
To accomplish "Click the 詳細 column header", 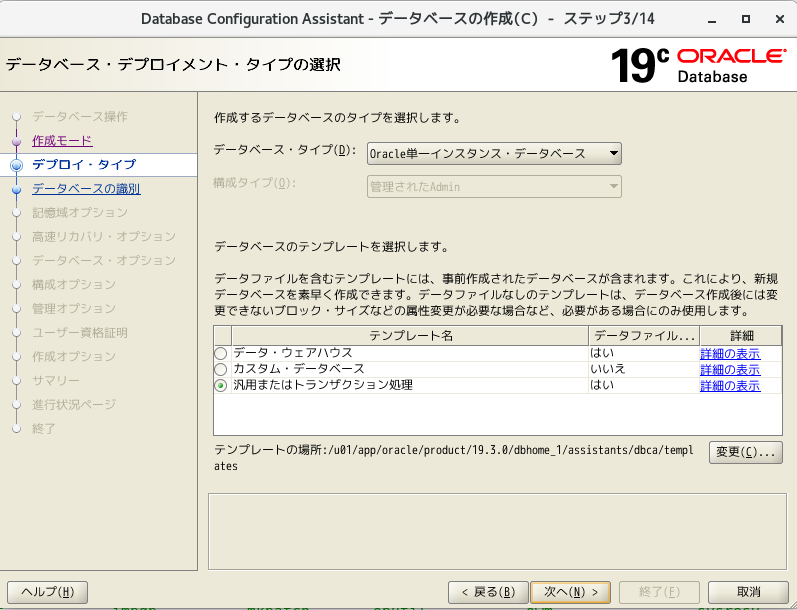I will click(x=741, y=336).
